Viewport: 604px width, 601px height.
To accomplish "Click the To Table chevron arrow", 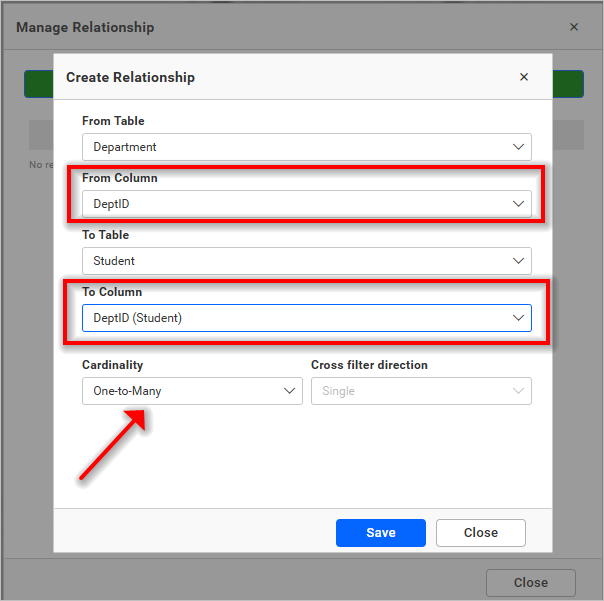I will coord(518,261).
